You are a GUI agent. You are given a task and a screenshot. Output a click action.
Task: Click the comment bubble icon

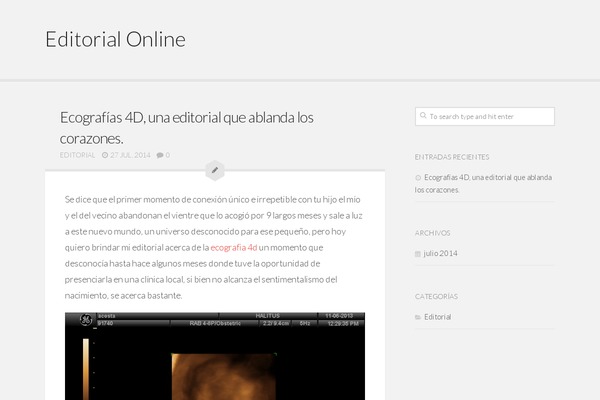click(x=160, y=155)
